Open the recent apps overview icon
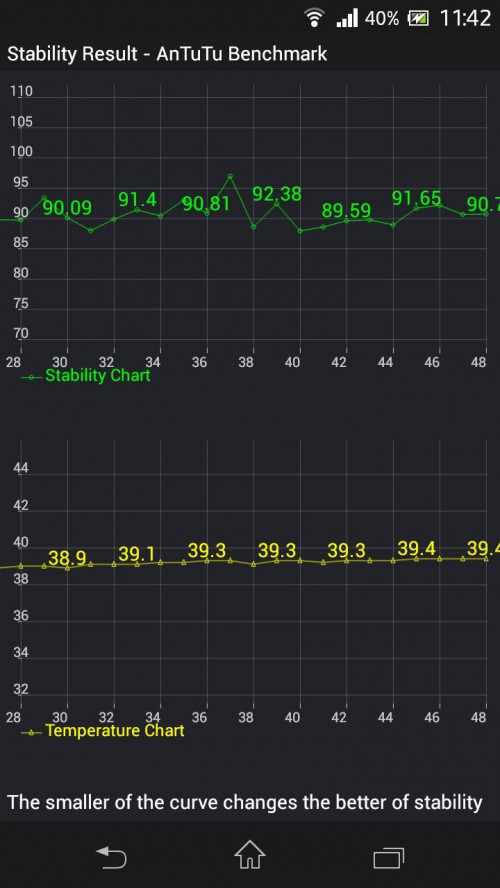 point(389,857)
